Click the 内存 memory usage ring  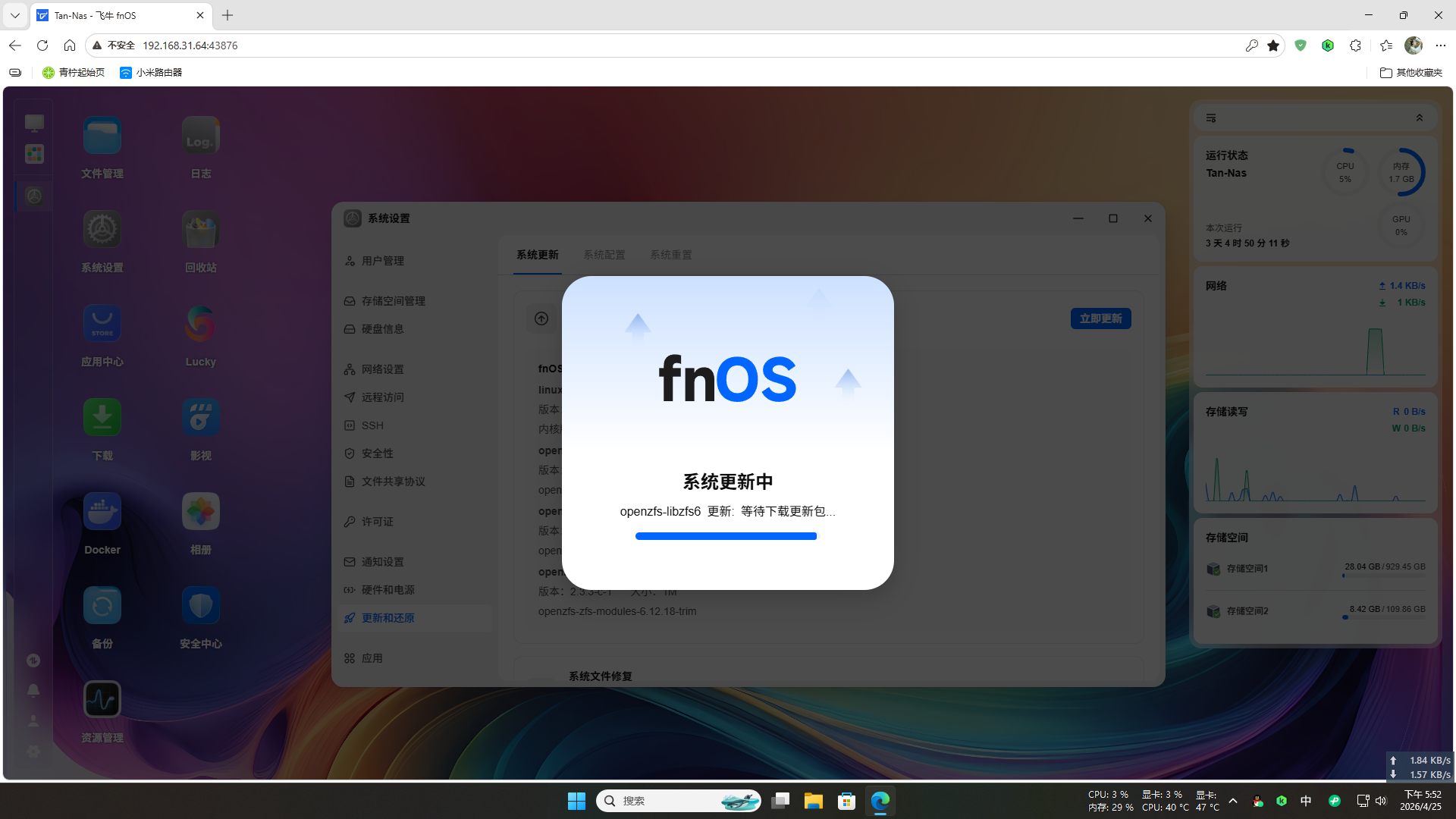[1401, 172]
